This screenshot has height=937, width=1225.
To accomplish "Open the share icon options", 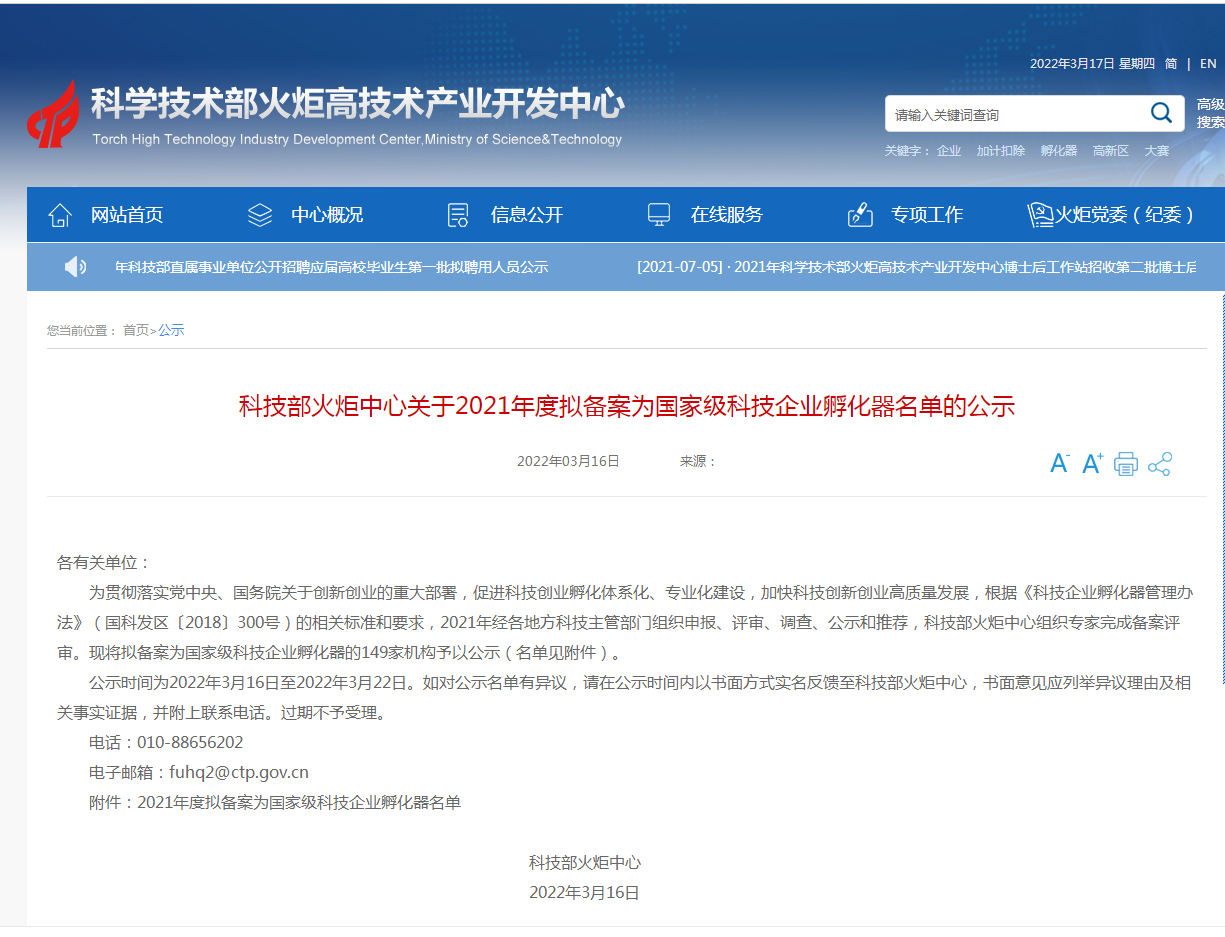I will click(x=1159, y=464).
